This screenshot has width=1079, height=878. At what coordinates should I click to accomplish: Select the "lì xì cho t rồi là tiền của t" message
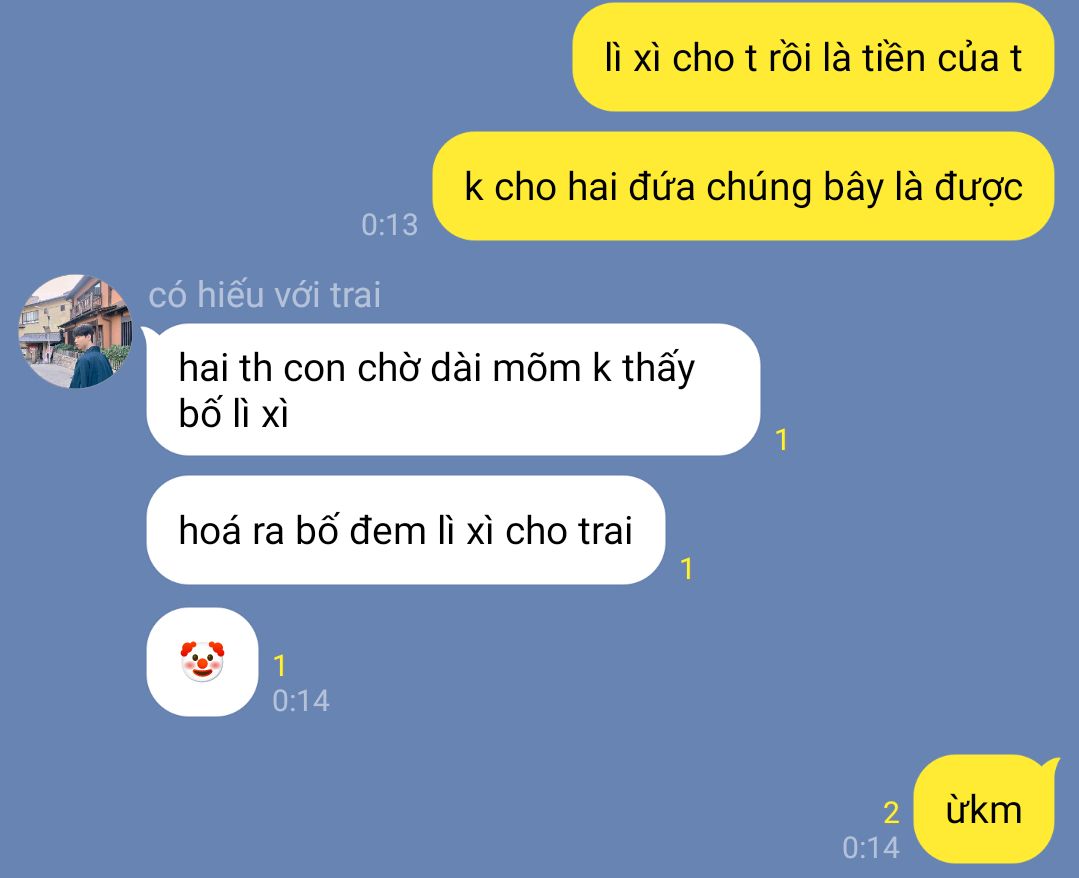tap(813, 57)
